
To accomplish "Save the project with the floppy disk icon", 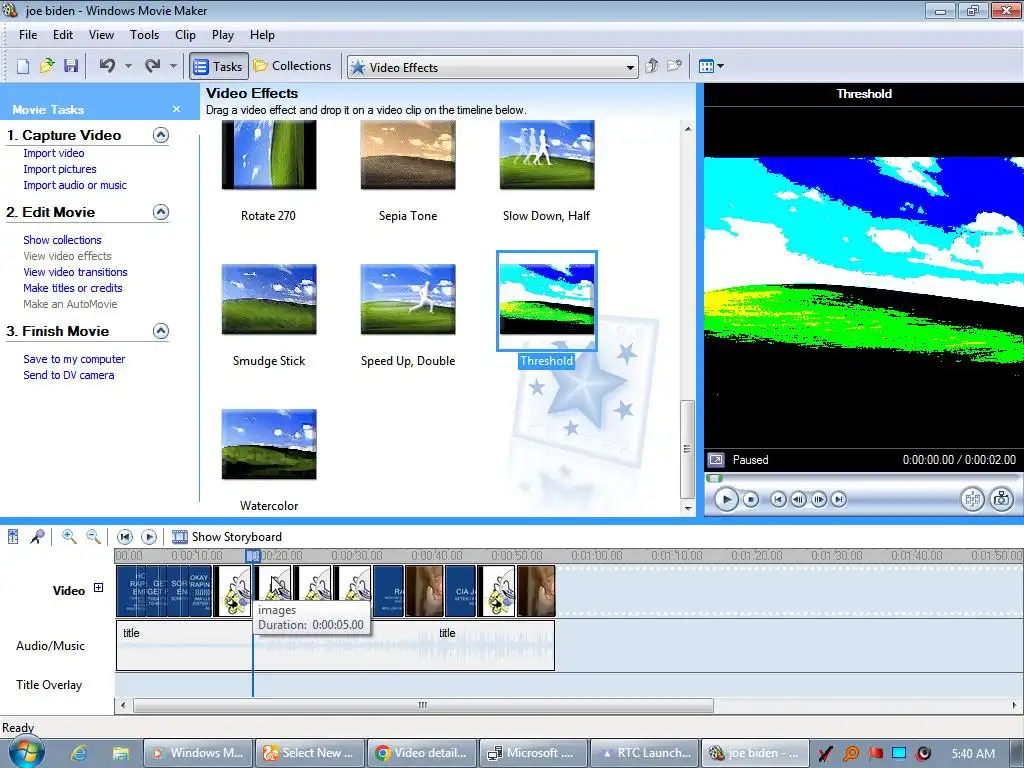I will pos(71,66).
